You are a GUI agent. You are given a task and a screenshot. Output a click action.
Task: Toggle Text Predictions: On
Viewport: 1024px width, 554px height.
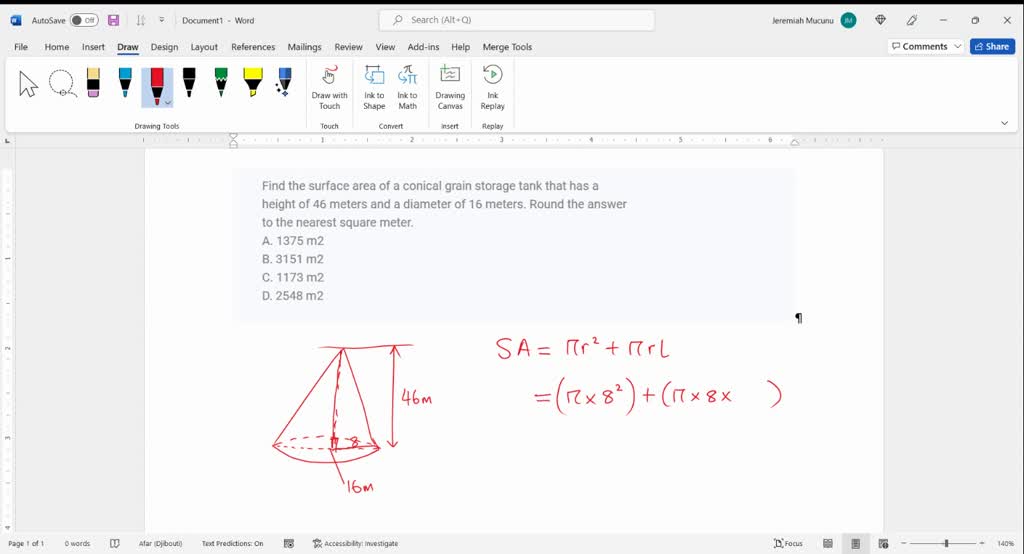[232, 544]
